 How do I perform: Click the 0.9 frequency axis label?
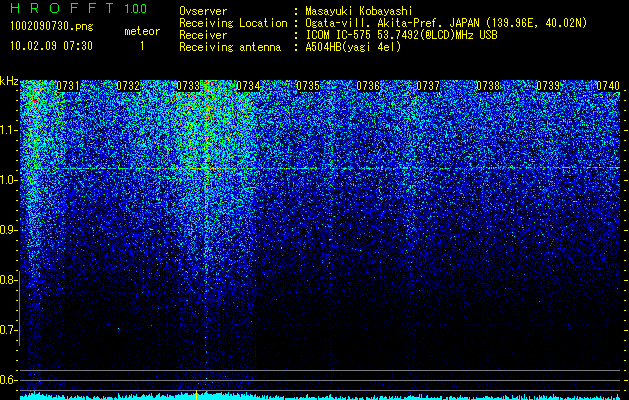8,230
